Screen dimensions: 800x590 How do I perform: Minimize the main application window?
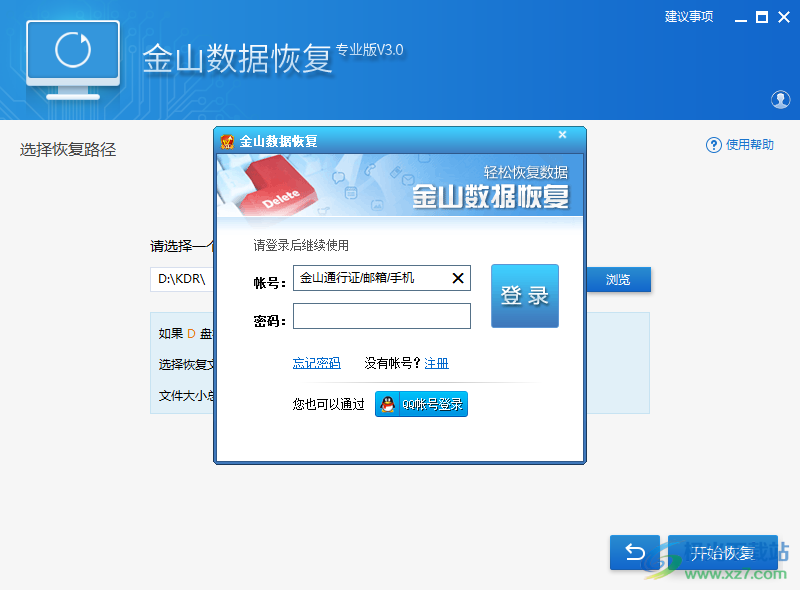[x=741, y=18]
